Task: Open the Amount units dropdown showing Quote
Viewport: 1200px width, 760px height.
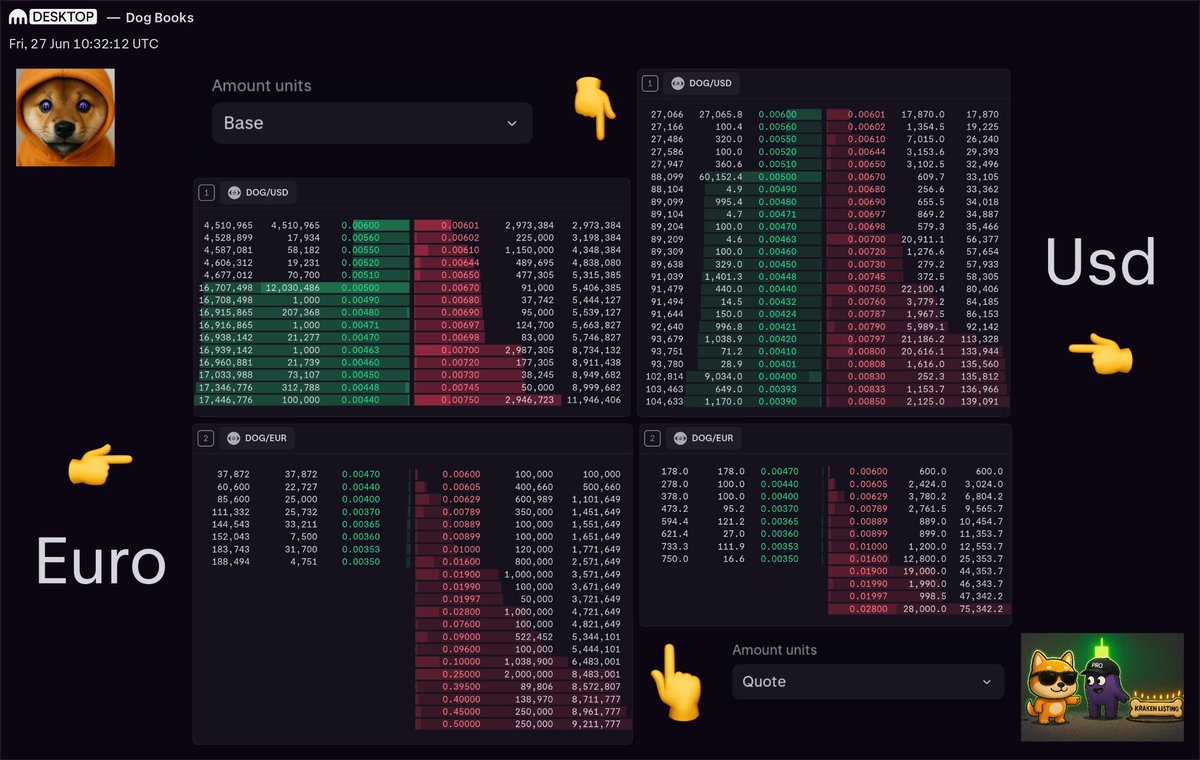Action: point(867,681)
